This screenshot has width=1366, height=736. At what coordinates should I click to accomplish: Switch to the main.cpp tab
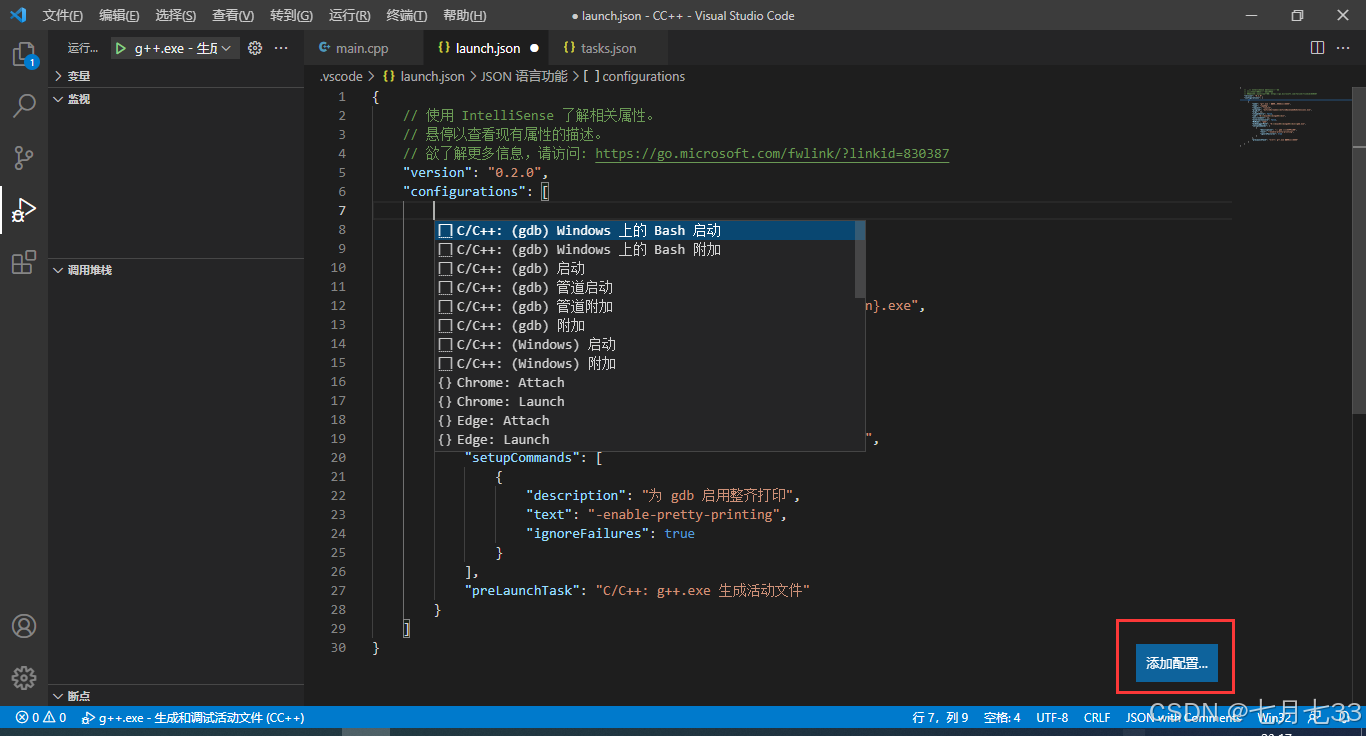(363, 48)
